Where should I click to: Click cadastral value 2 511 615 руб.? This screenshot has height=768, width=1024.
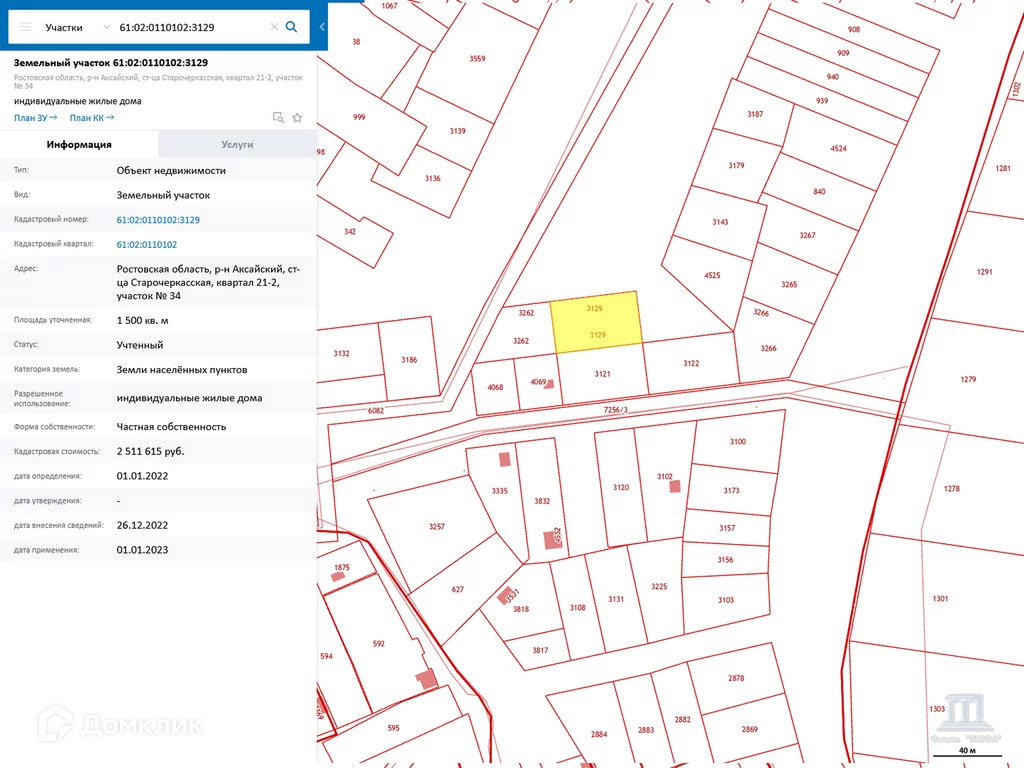[x=150, y=451]
